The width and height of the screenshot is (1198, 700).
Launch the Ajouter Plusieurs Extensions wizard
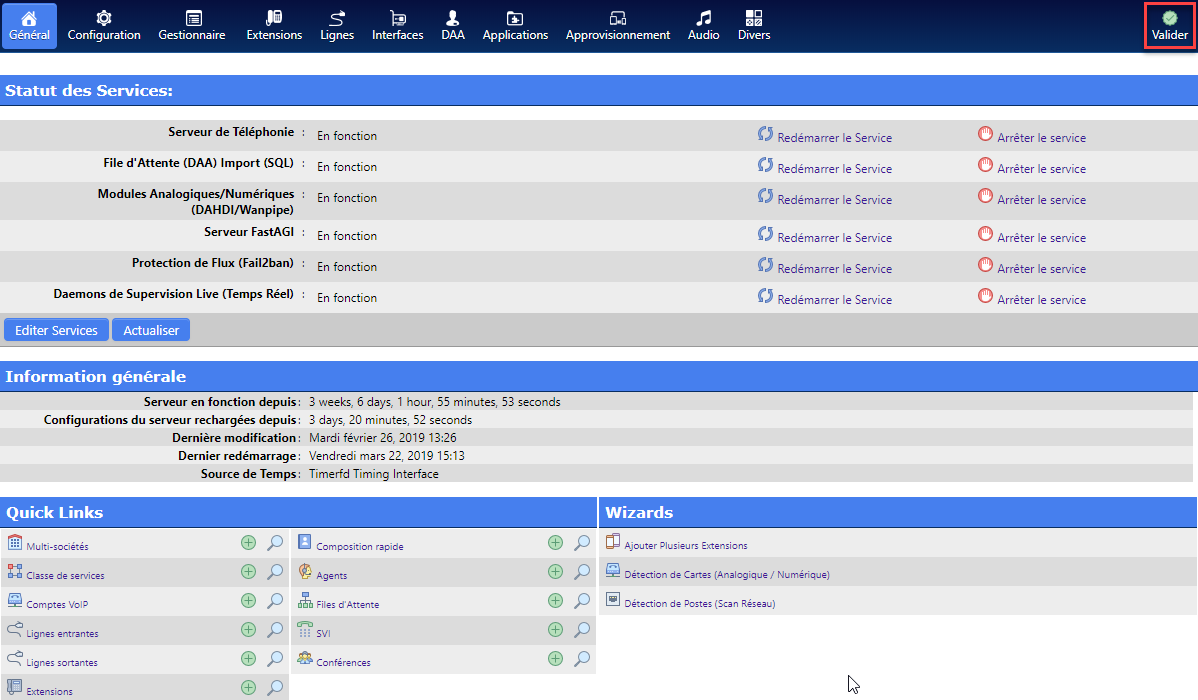tap(685, 546)
